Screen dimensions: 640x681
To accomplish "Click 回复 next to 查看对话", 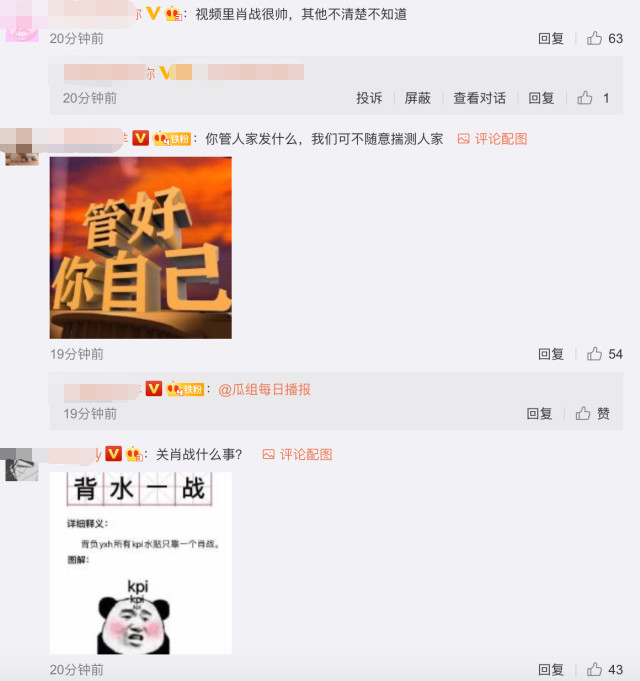I will [541, 98].
